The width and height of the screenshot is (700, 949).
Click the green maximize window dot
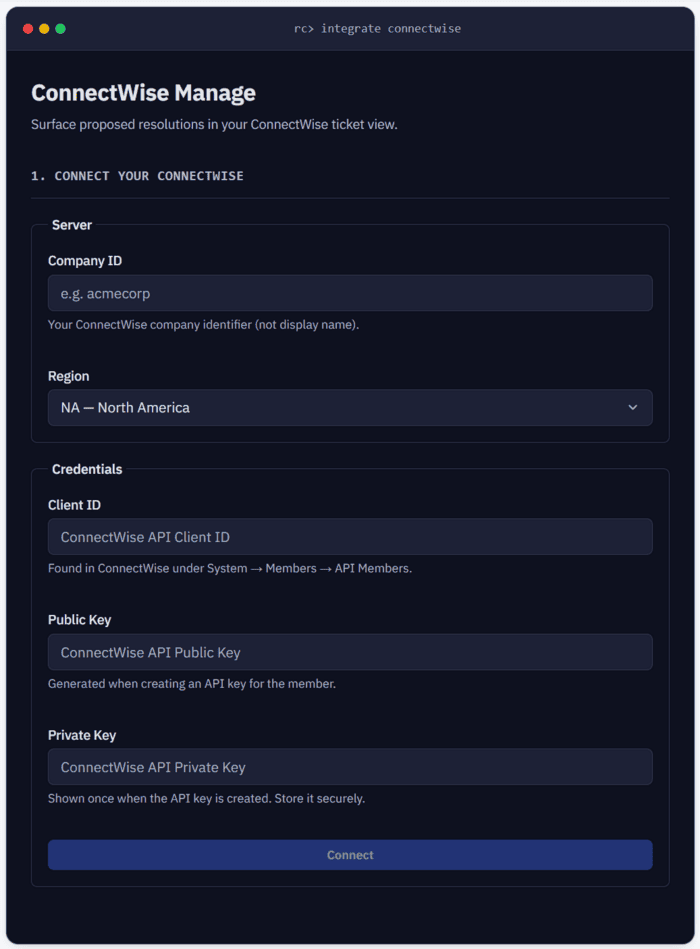[x=61, y=28]
